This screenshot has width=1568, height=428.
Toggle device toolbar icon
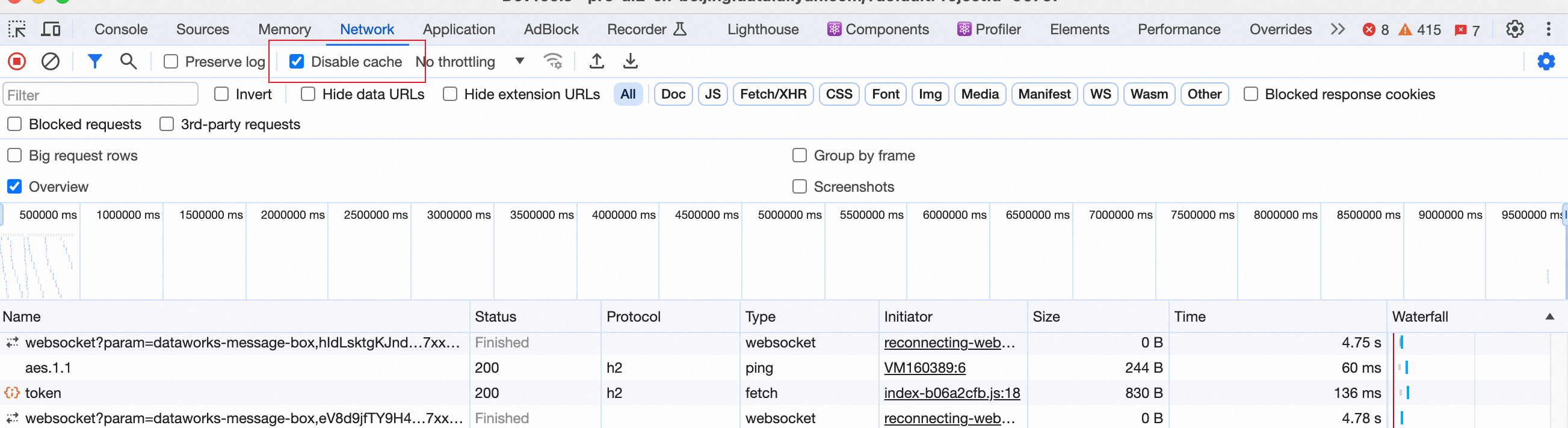point(51,29)
